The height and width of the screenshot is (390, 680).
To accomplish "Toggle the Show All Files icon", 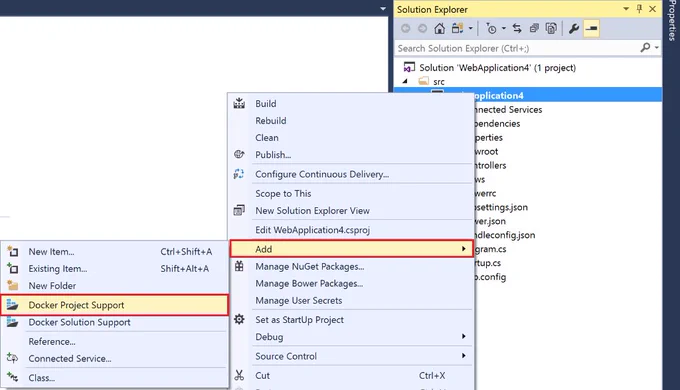I will click(551, 29).
